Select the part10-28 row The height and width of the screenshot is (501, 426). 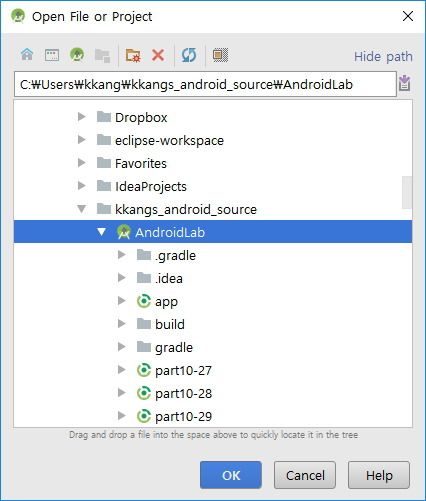[213, 393]
